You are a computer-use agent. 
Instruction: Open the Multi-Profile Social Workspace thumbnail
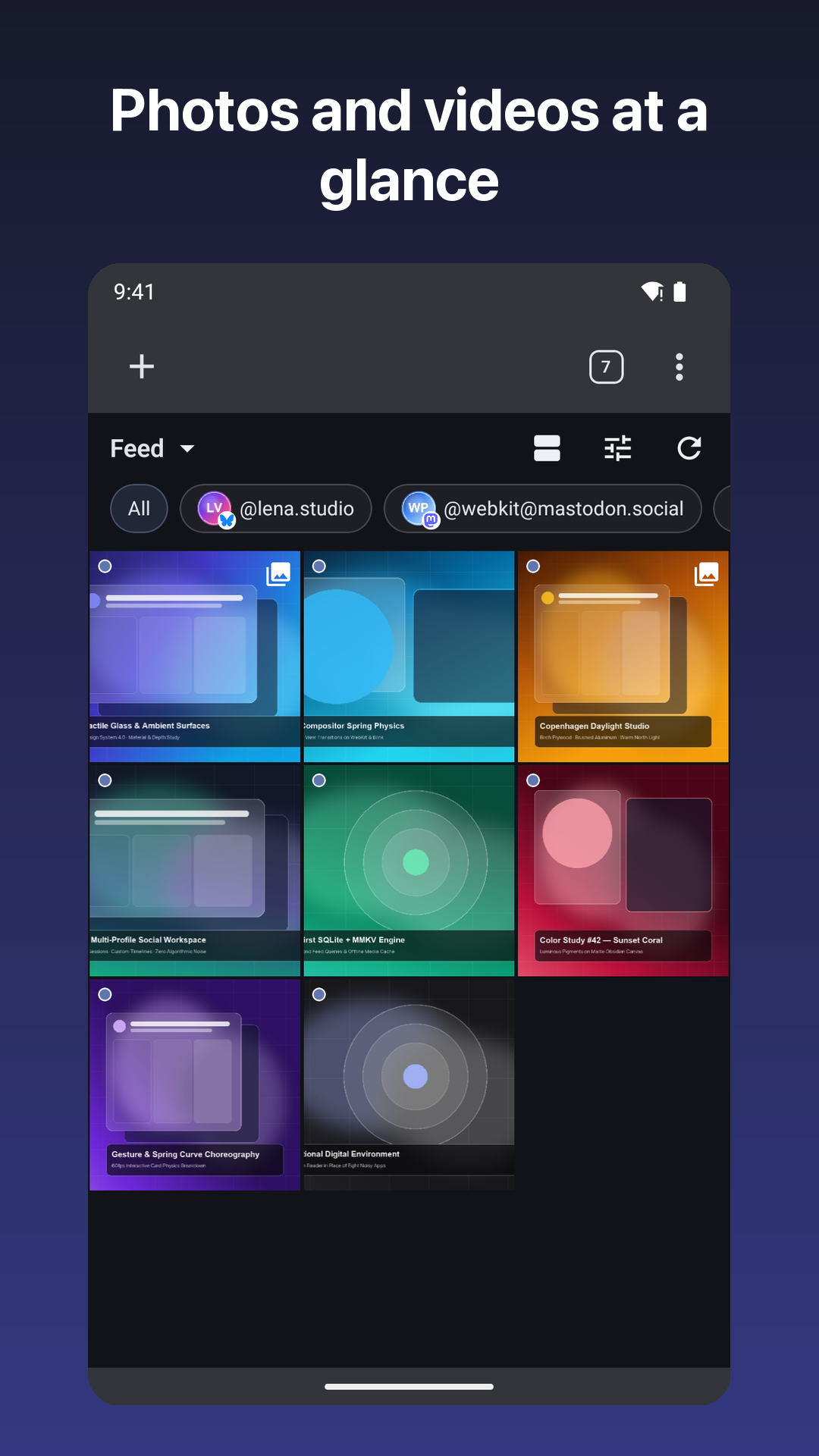(195, 871)
